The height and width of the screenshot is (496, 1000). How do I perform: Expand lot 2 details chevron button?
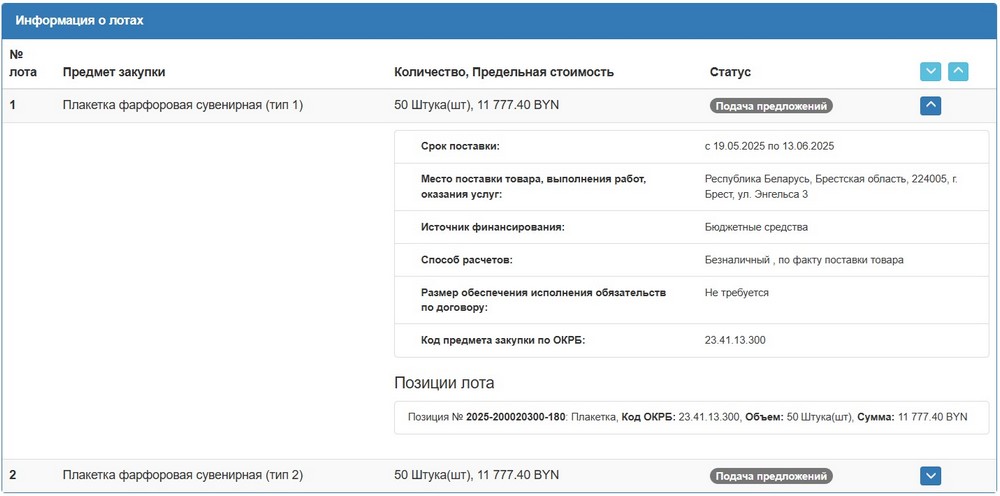click(930, 475)
